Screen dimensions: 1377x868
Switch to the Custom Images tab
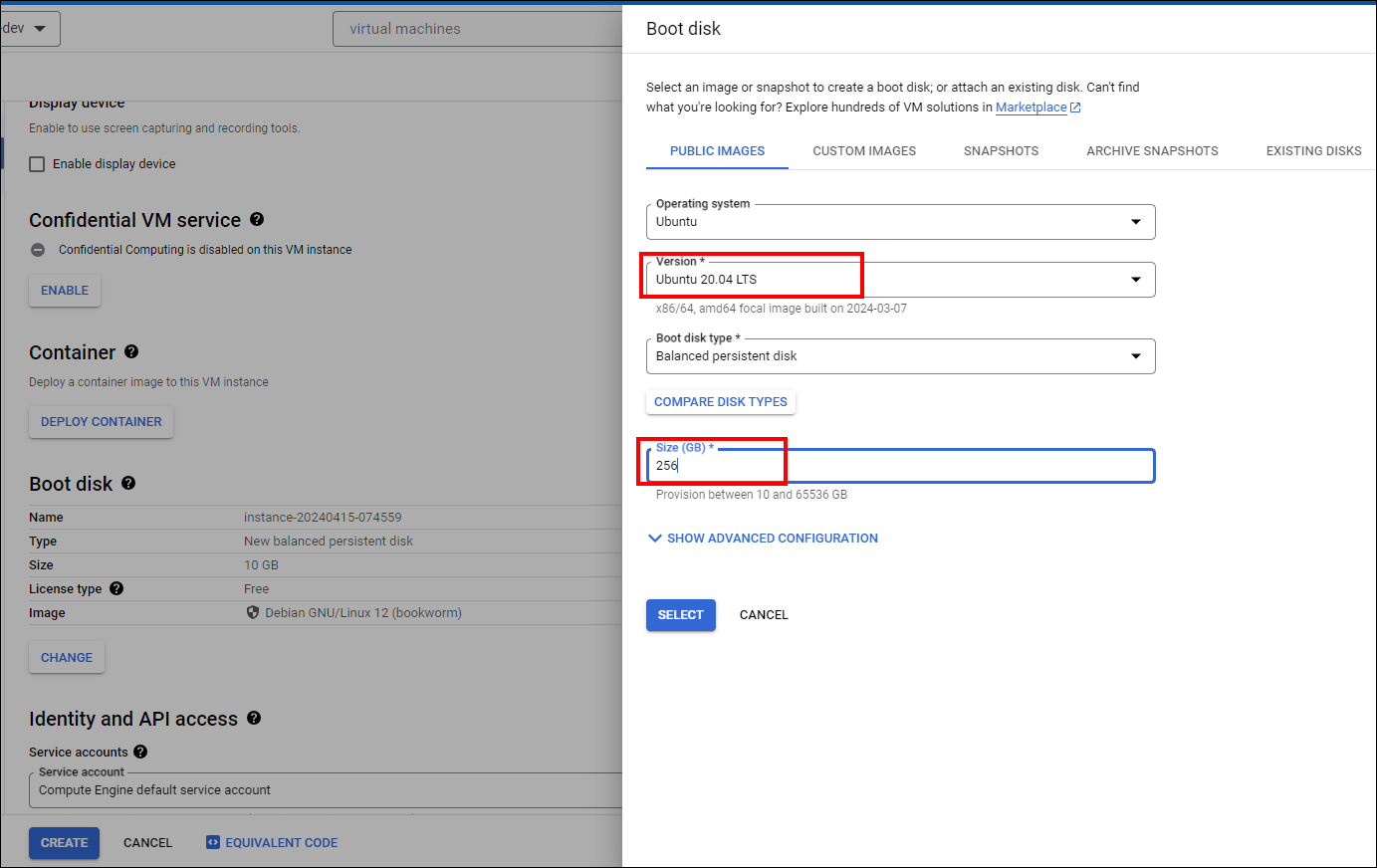point(863,151)
